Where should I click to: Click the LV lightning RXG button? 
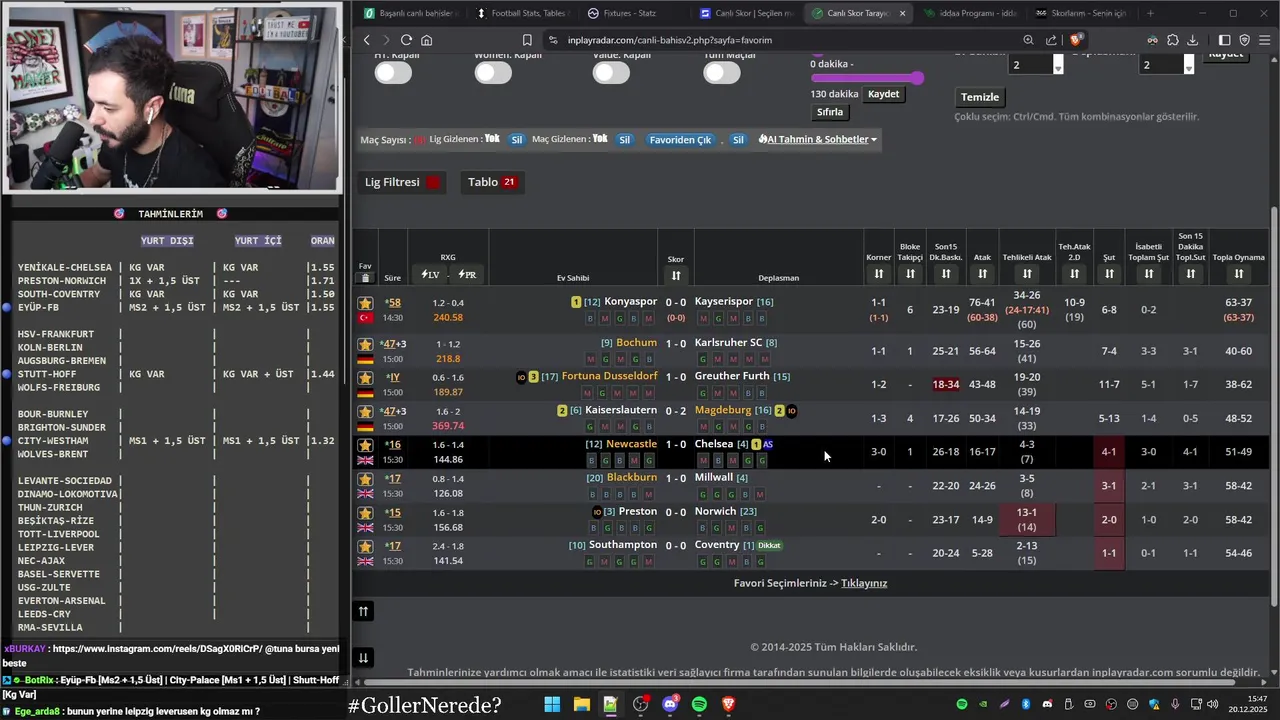(430, 274)
